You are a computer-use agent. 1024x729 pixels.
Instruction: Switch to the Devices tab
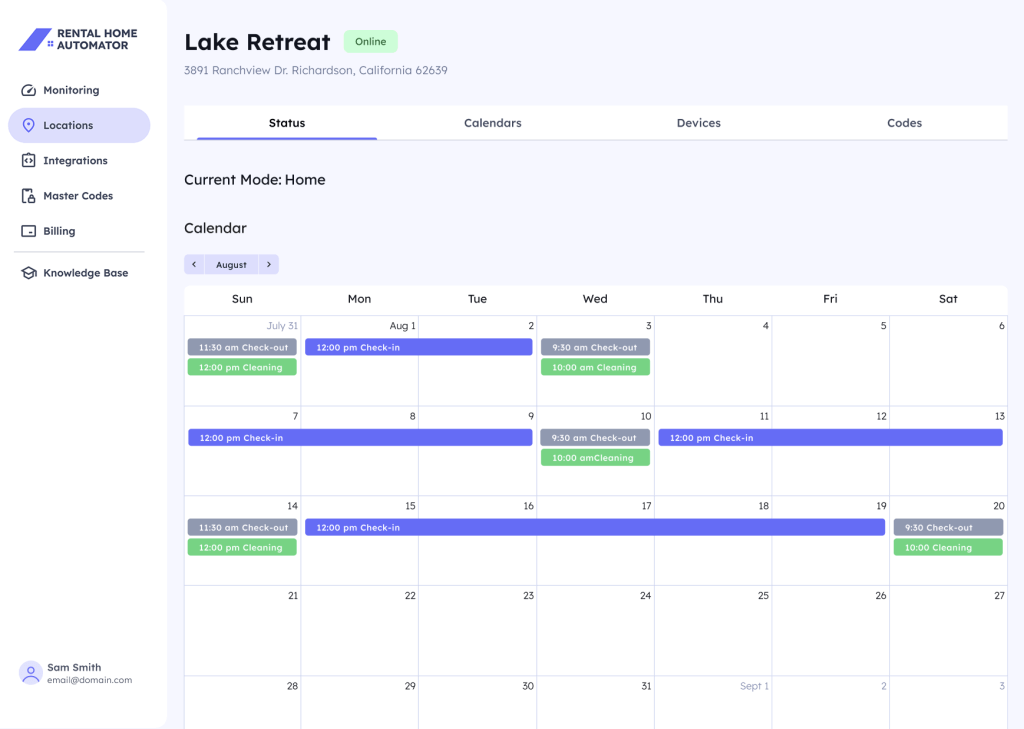point(698,123)
